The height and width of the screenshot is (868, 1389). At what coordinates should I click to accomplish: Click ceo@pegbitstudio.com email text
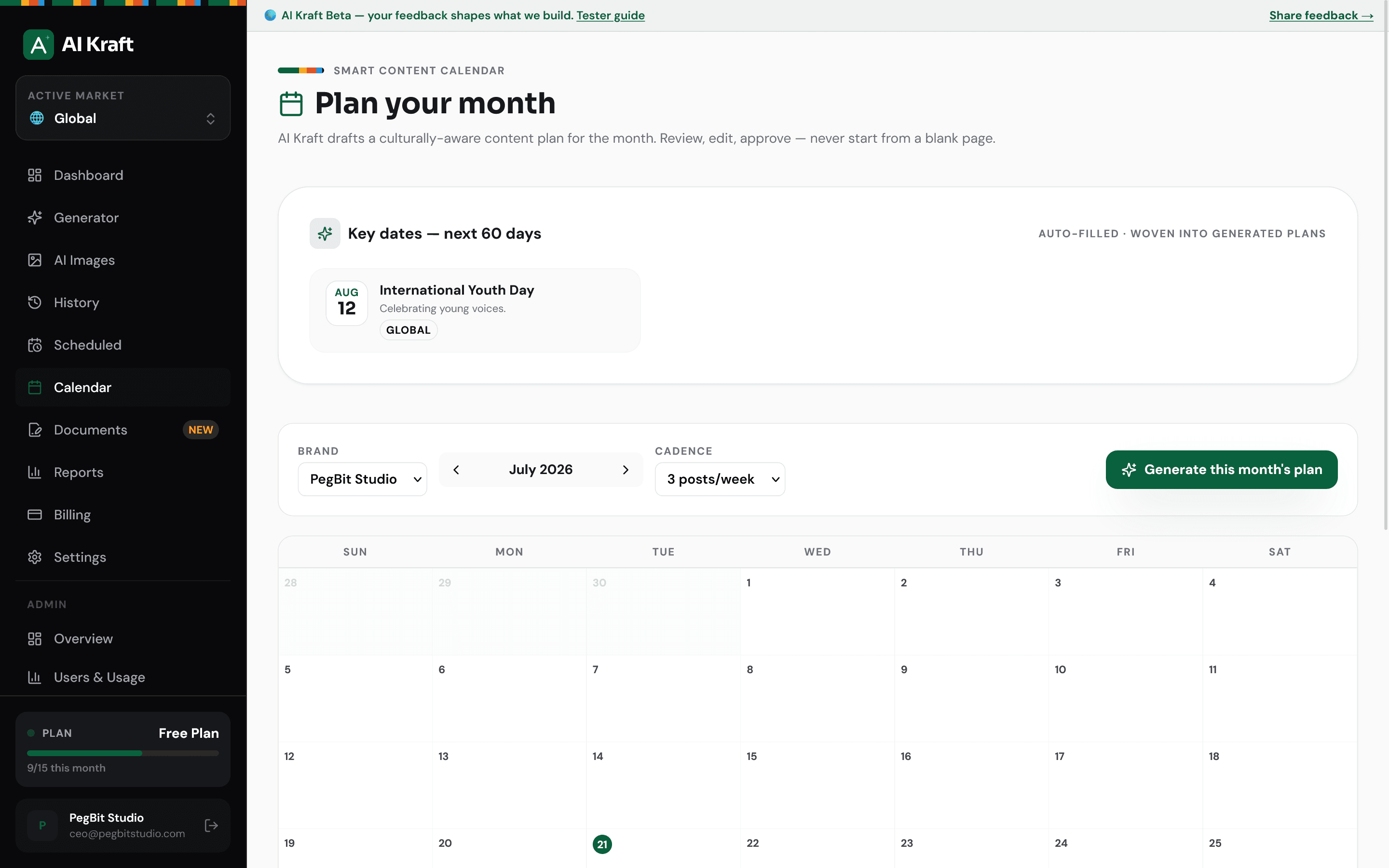click(x=127, y=834)
